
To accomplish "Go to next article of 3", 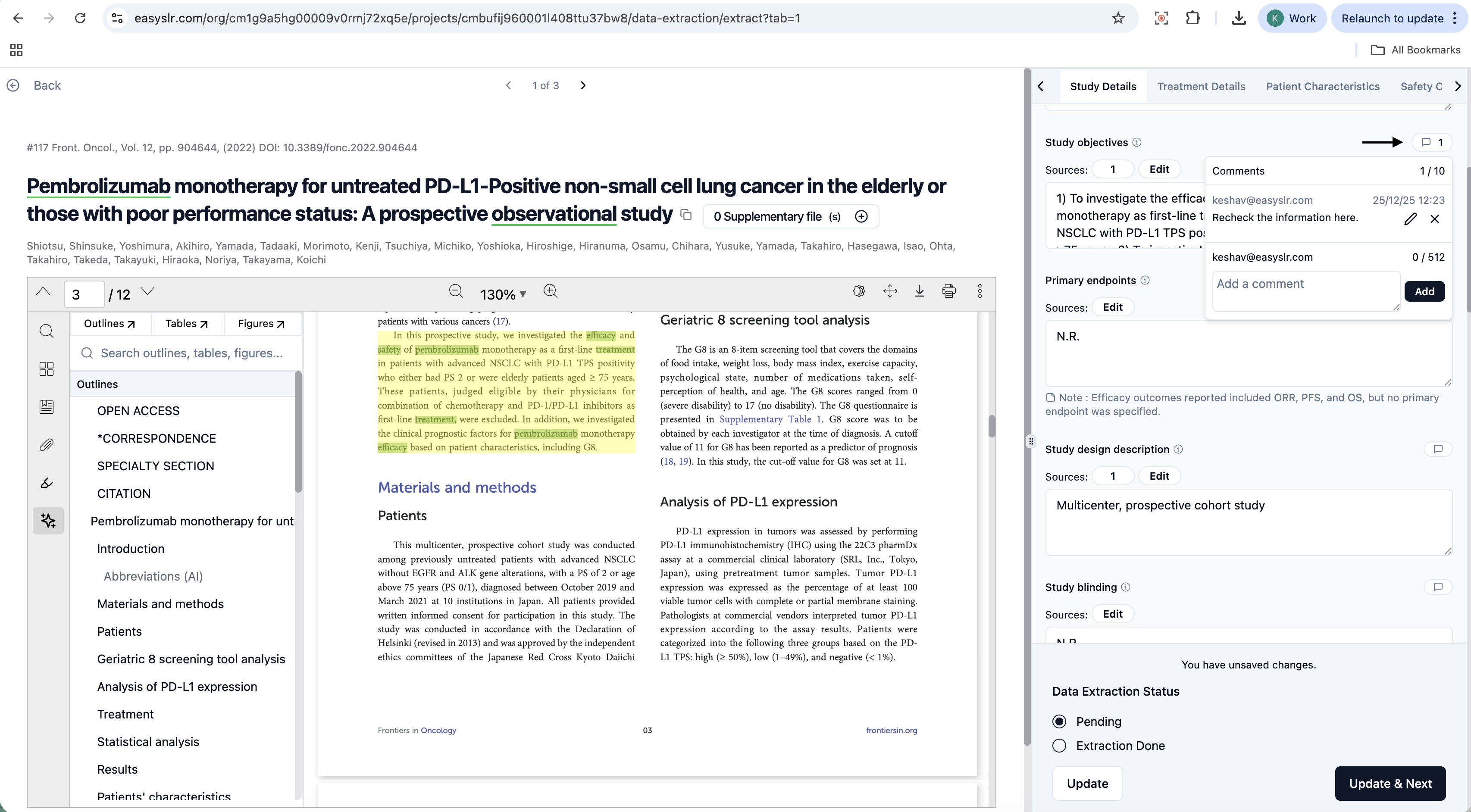I will 583,86.
